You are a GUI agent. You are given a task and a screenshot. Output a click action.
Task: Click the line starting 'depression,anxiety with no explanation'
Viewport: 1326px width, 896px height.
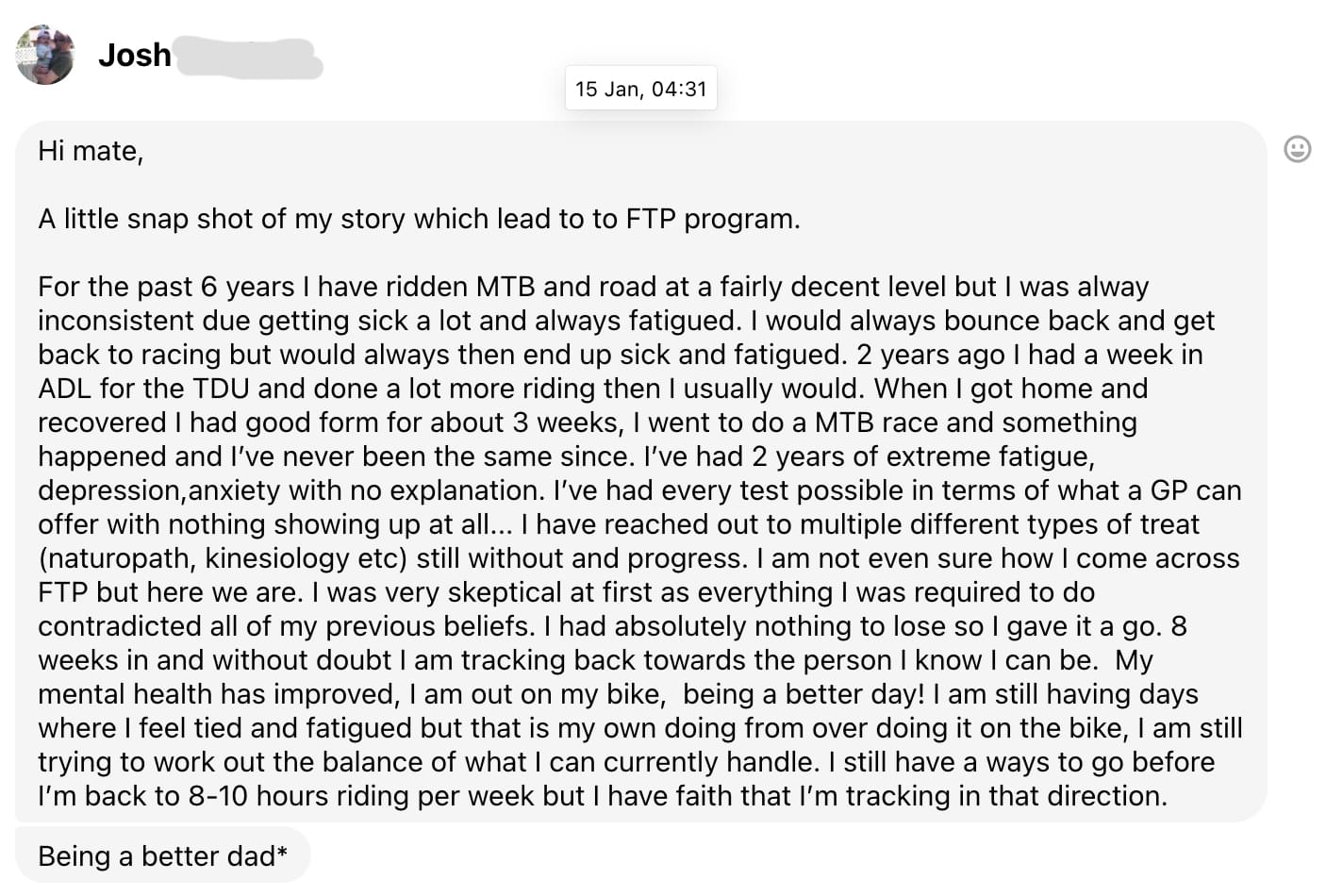(639, 490)
